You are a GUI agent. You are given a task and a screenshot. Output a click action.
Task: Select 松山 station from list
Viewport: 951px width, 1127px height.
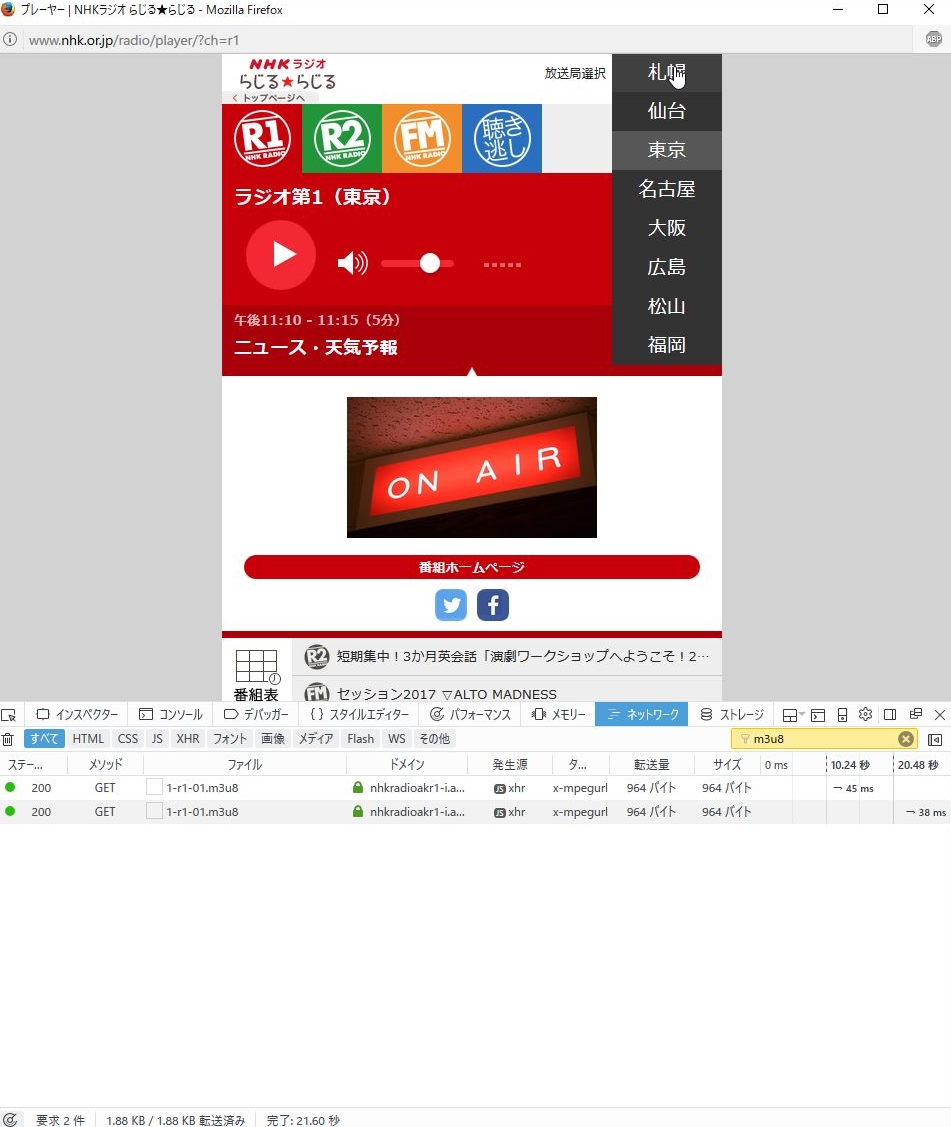[x=667, y=307]
